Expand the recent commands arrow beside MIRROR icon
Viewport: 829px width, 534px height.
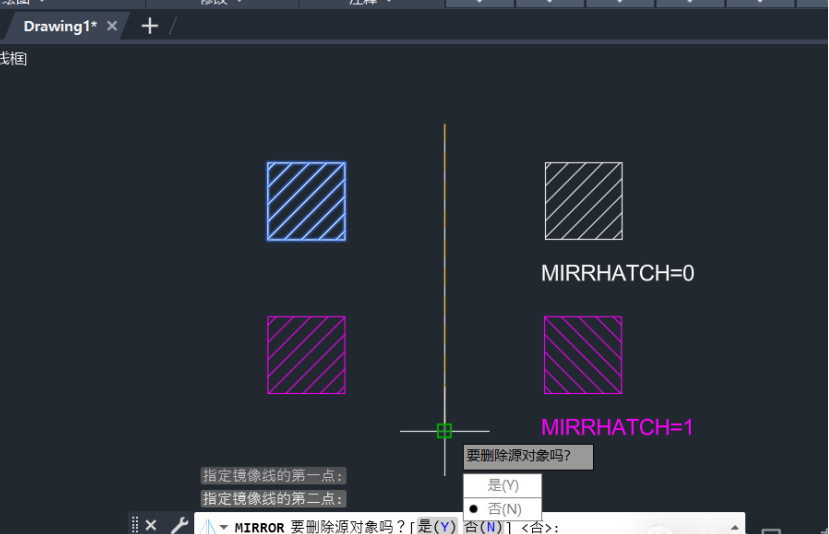point(224,527)
